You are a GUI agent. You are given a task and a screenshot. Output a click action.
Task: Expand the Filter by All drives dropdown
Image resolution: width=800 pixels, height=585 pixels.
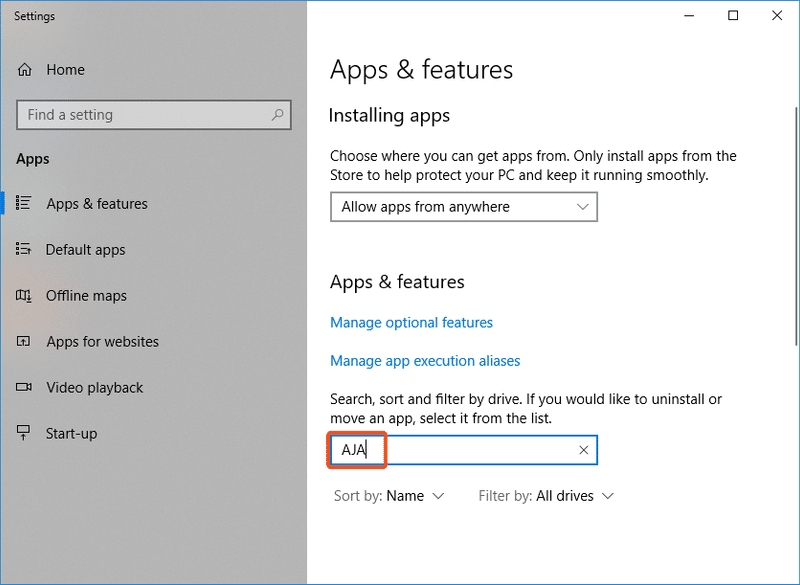click(x=546, y=496)
